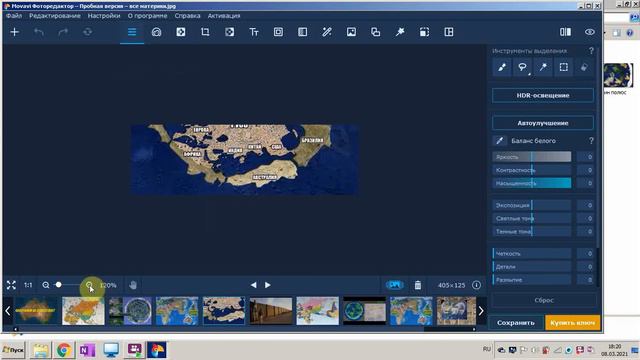Click the zoom slider handle
This screenshot has width=640, height=360.
click(x=58, y=285)
